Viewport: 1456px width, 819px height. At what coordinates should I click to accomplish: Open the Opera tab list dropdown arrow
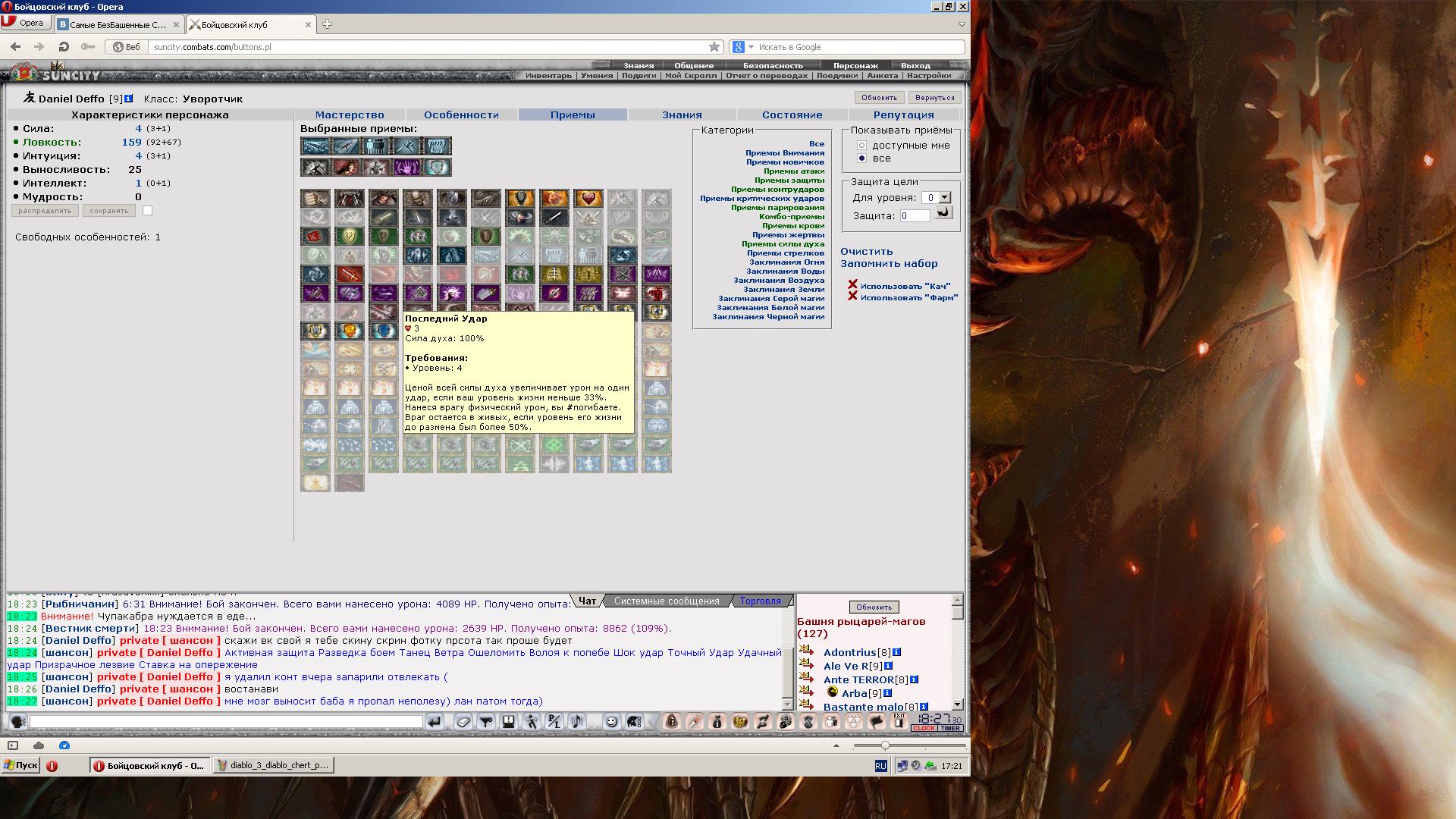pos(962,24)
